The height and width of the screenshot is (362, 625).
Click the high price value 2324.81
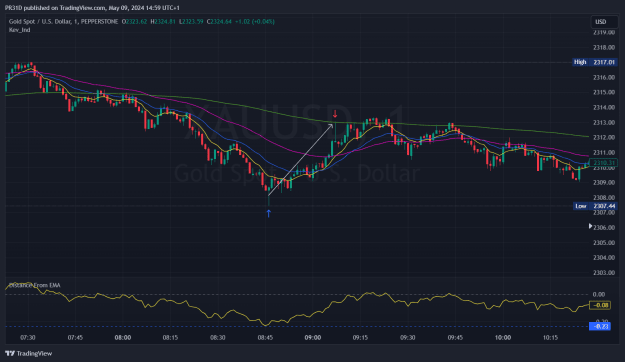(165, 22)
